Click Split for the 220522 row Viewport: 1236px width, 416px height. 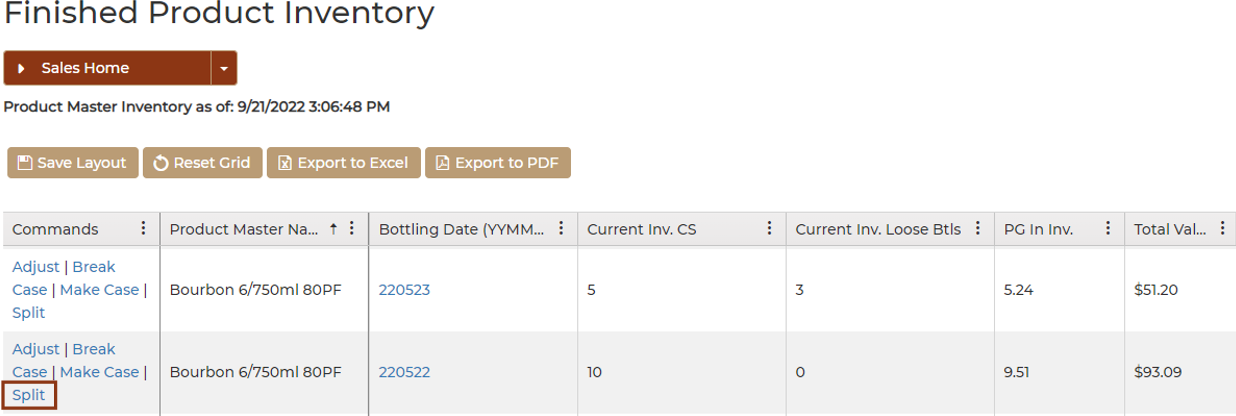pos(29,395)
